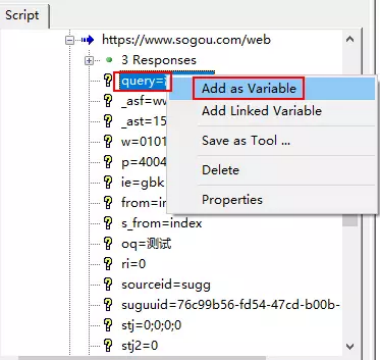Click the question mark icon beside w=0101

pos(108,141)
